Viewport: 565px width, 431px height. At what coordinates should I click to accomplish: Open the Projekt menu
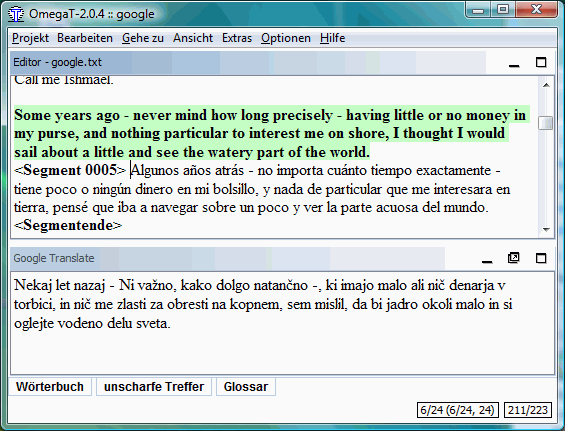pos(30,38)
